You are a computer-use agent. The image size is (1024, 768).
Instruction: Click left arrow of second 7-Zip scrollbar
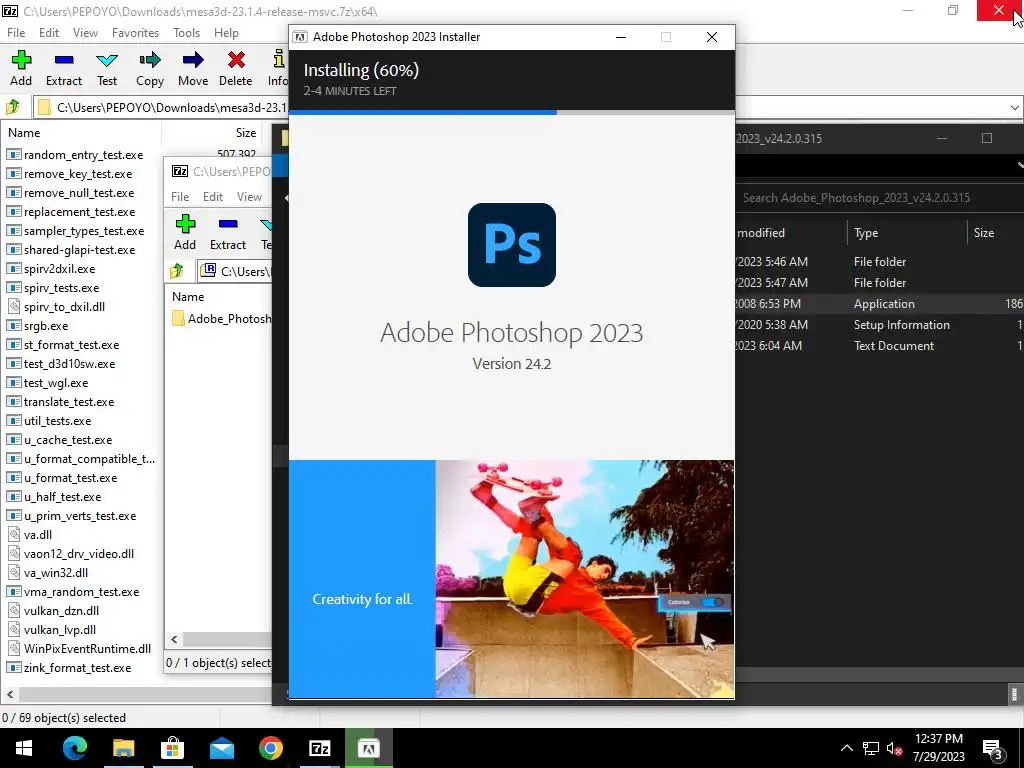pos(174,639)
